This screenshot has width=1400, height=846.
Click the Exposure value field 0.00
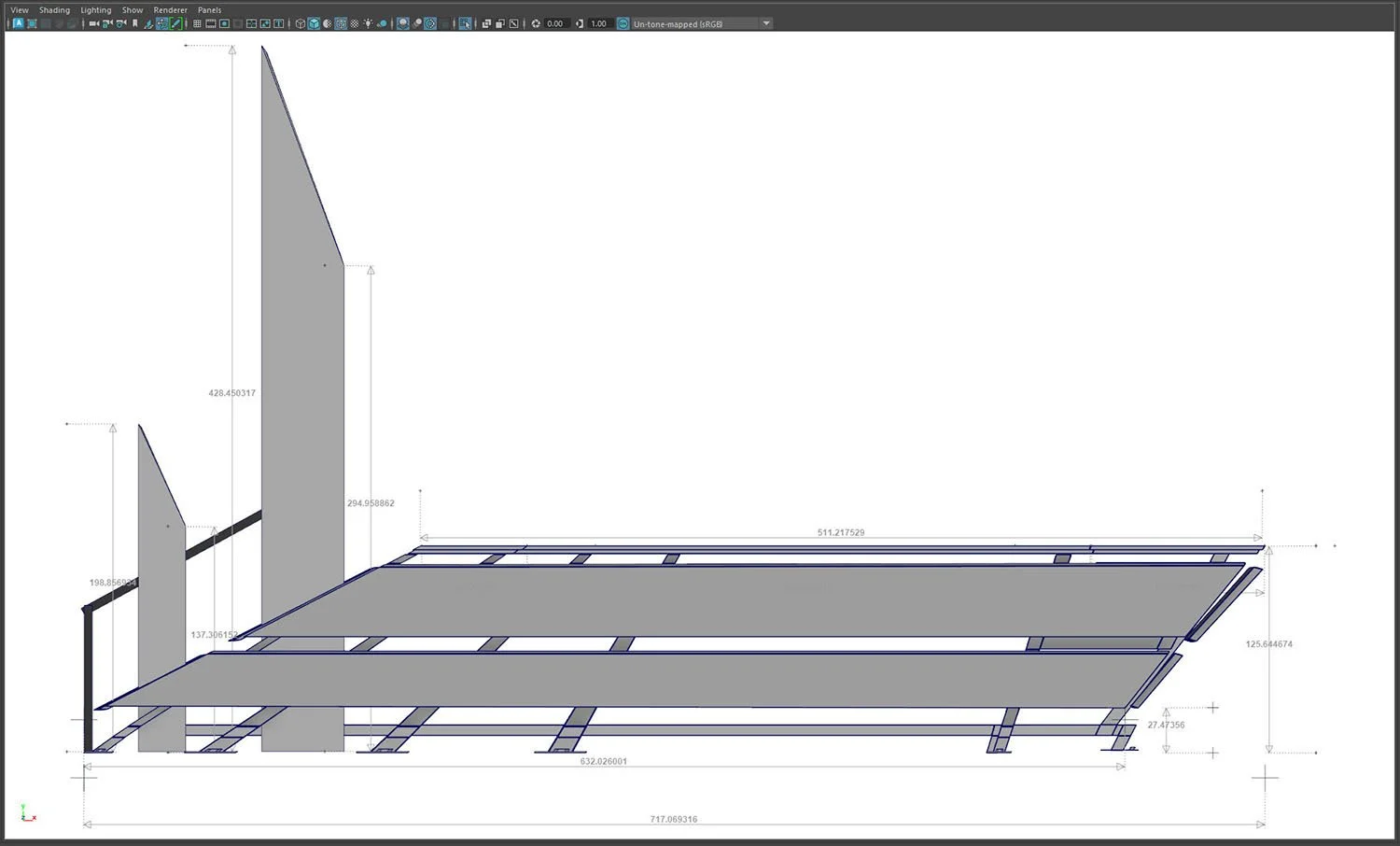[556, 23]
